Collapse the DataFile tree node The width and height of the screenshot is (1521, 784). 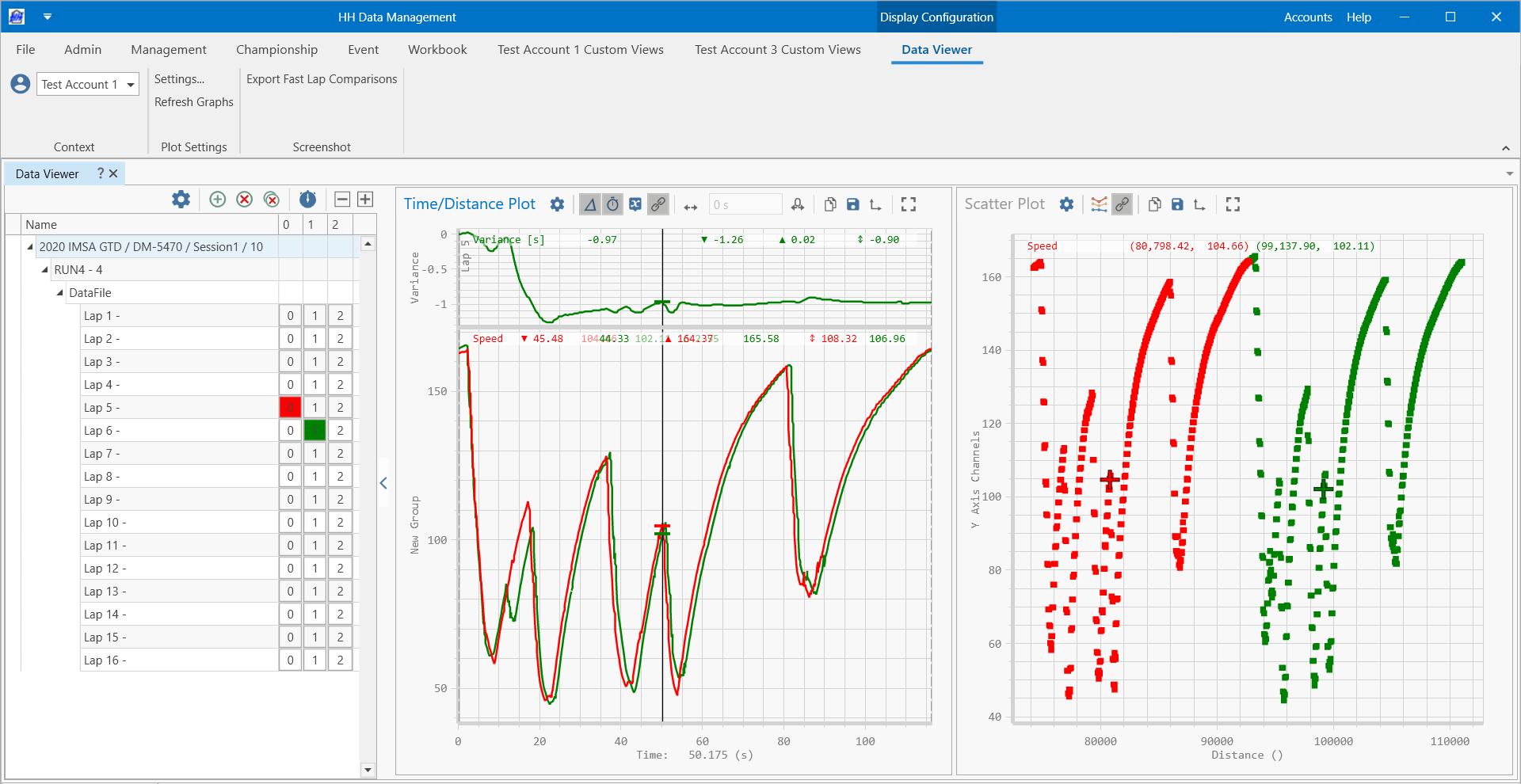pyautogui.click(x=60, y=293)
